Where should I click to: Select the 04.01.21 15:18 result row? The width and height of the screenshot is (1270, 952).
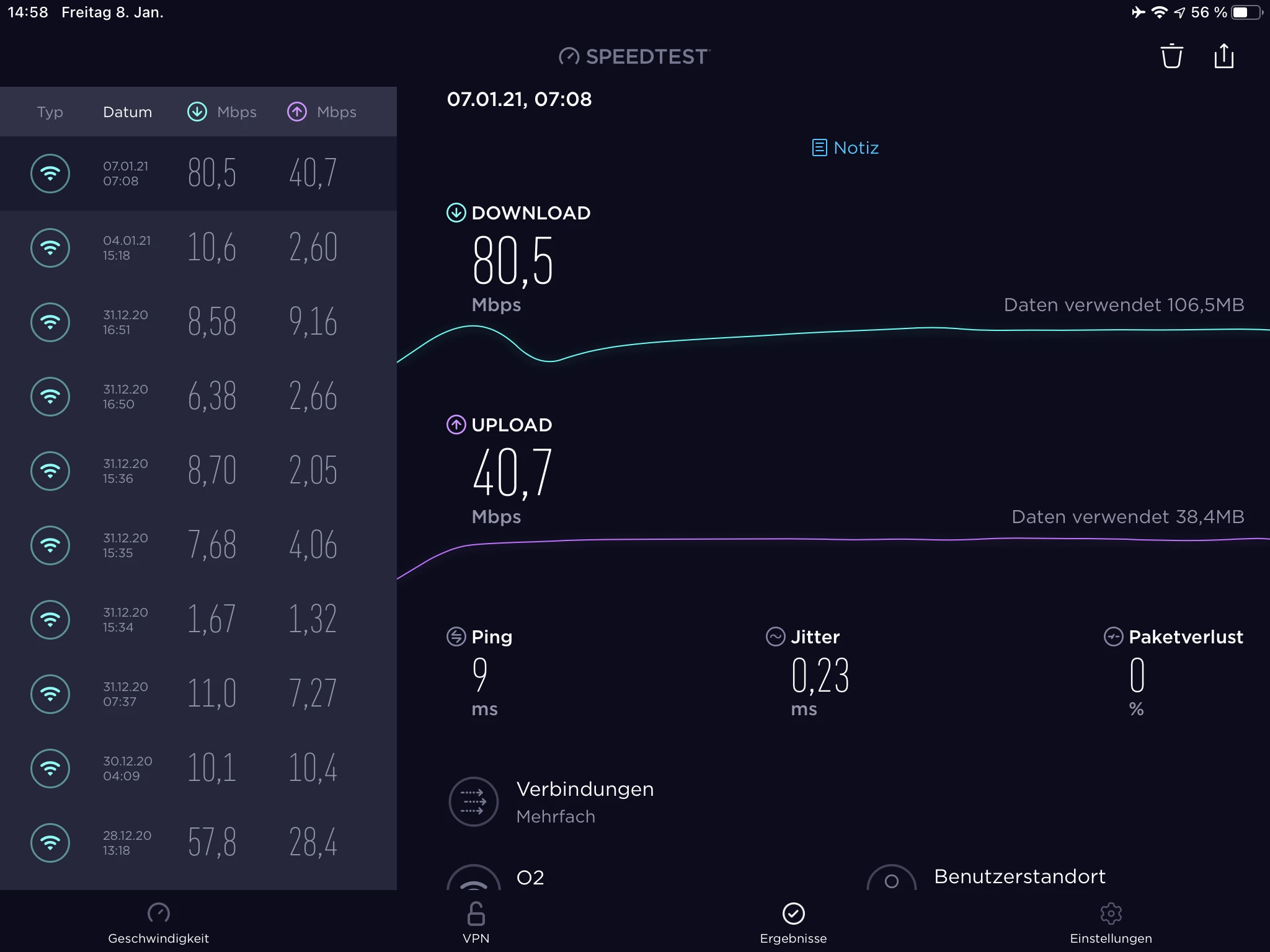(198, 248)
